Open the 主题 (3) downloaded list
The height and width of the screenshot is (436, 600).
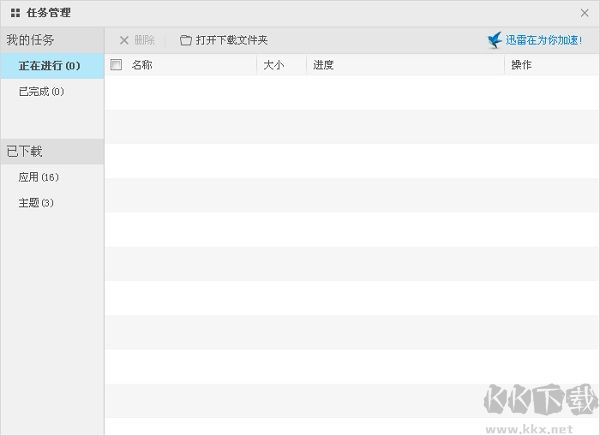pos(52,202)
